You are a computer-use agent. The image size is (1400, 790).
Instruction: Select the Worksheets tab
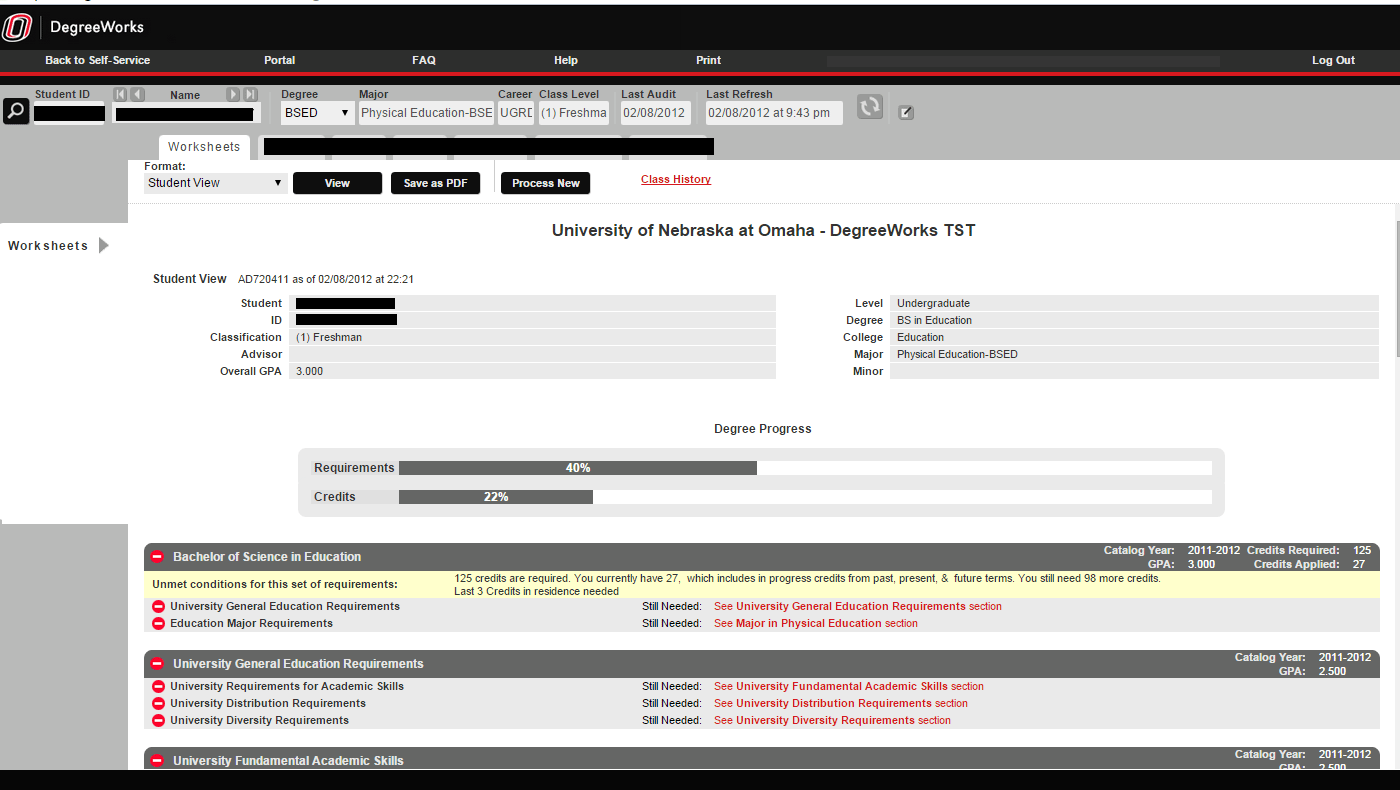point(204,147)
